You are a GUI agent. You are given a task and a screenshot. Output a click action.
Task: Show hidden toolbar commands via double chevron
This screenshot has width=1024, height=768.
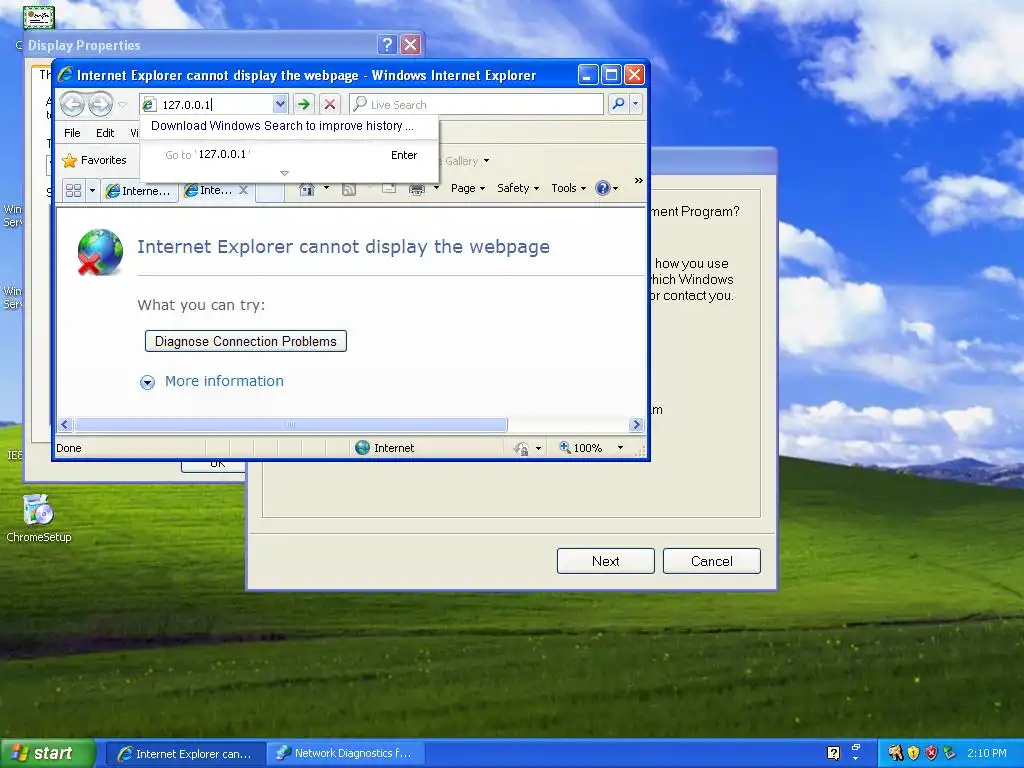pos(638,180)
